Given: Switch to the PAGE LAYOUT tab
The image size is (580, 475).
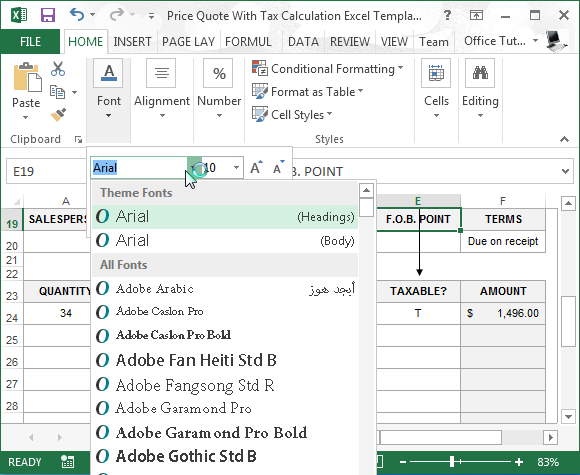Looking at the screenshot, I should click(188, 41).
